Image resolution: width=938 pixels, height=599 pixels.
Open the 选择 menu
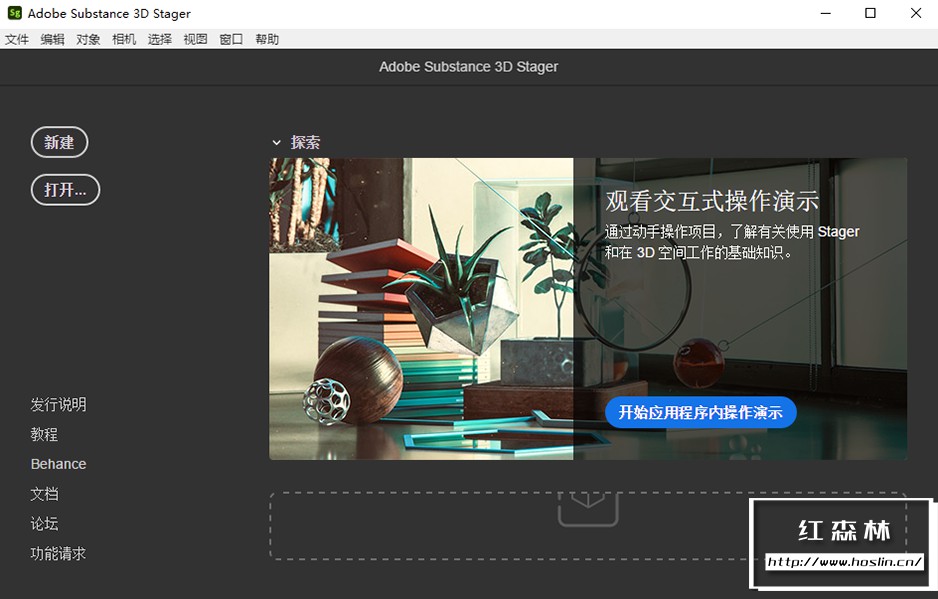click(160, 39)
